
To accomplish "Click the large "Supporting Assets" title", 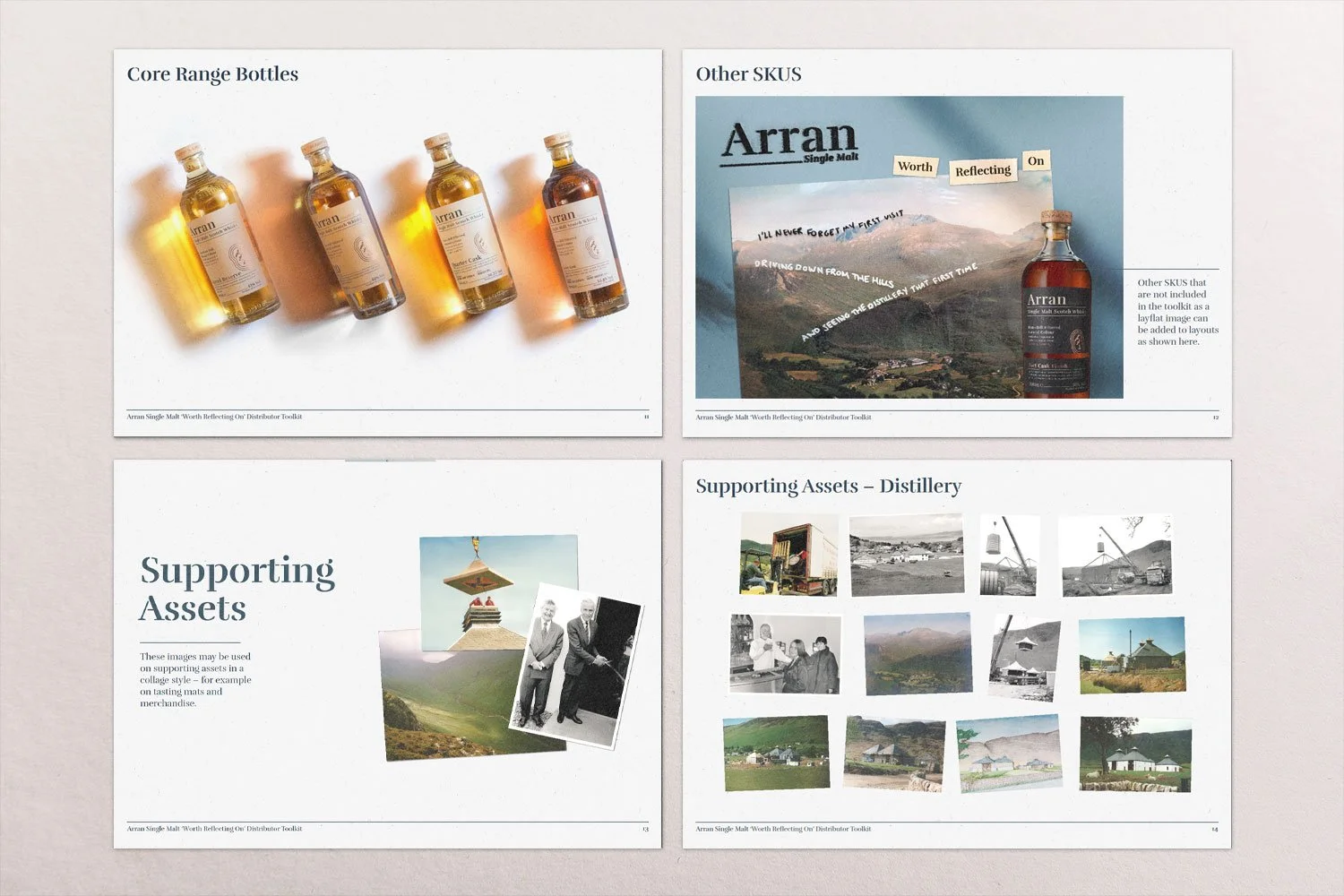I will pyautogui.click(x=237, y=590).
